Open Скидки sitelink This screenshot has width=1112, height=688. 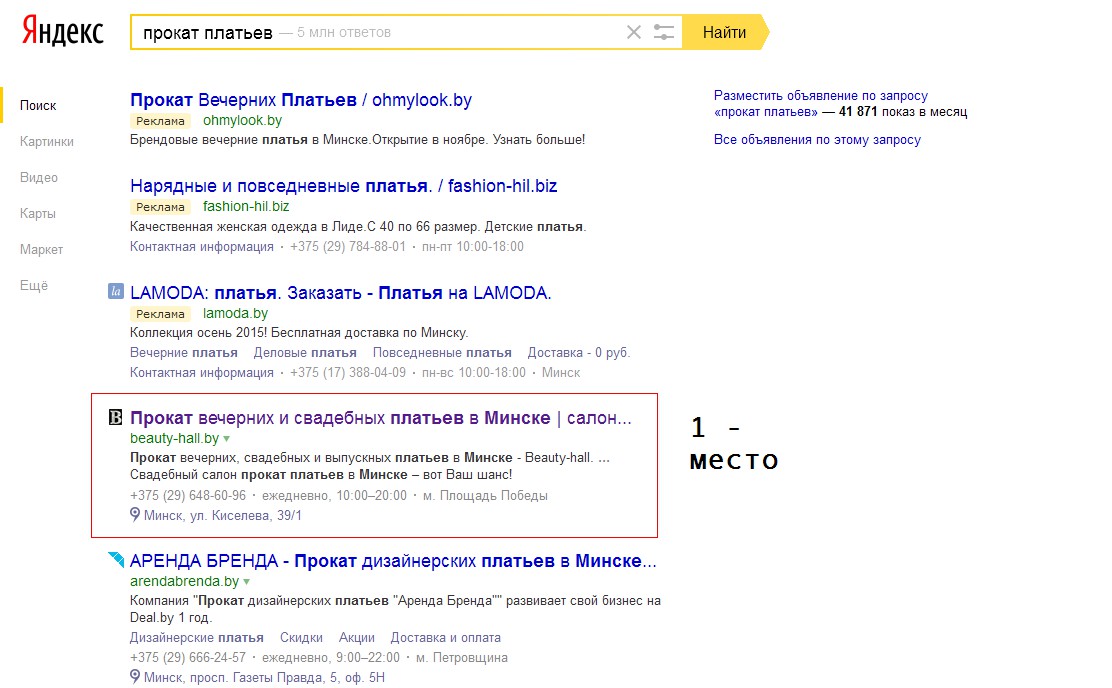pos(301,638)
